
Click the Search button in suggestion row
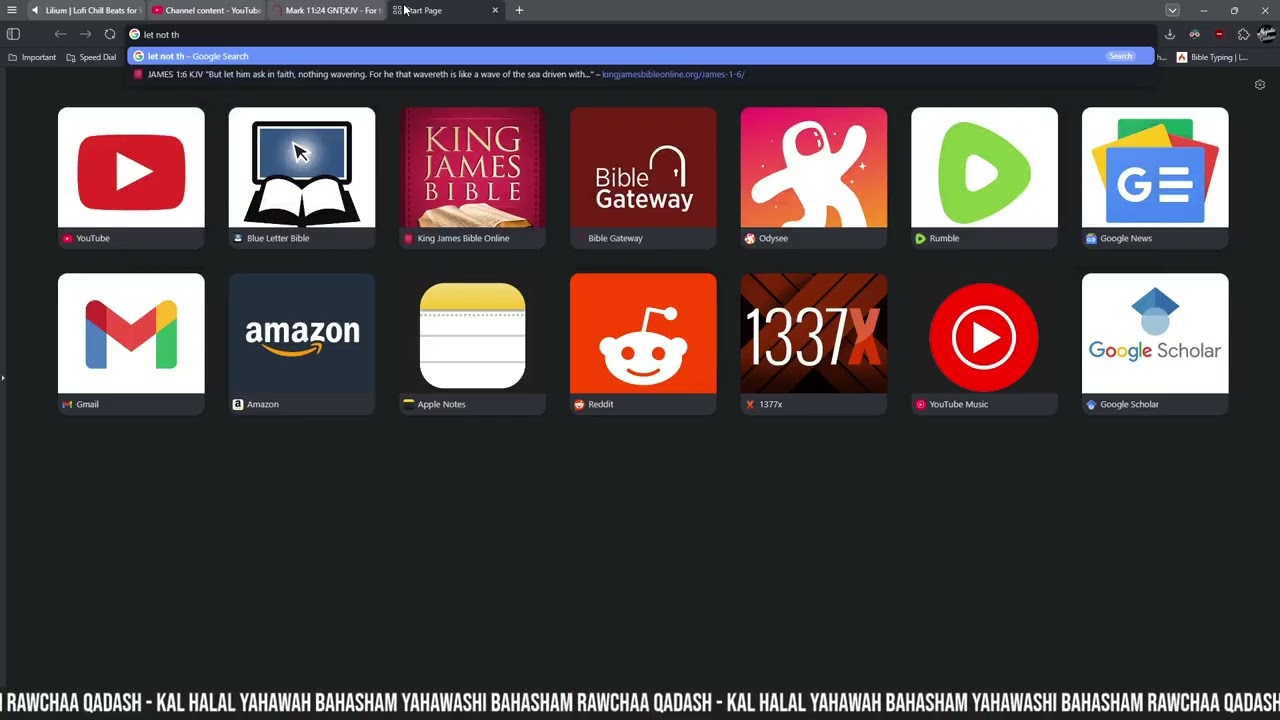pyautogui.click(x=1120, y=56)
